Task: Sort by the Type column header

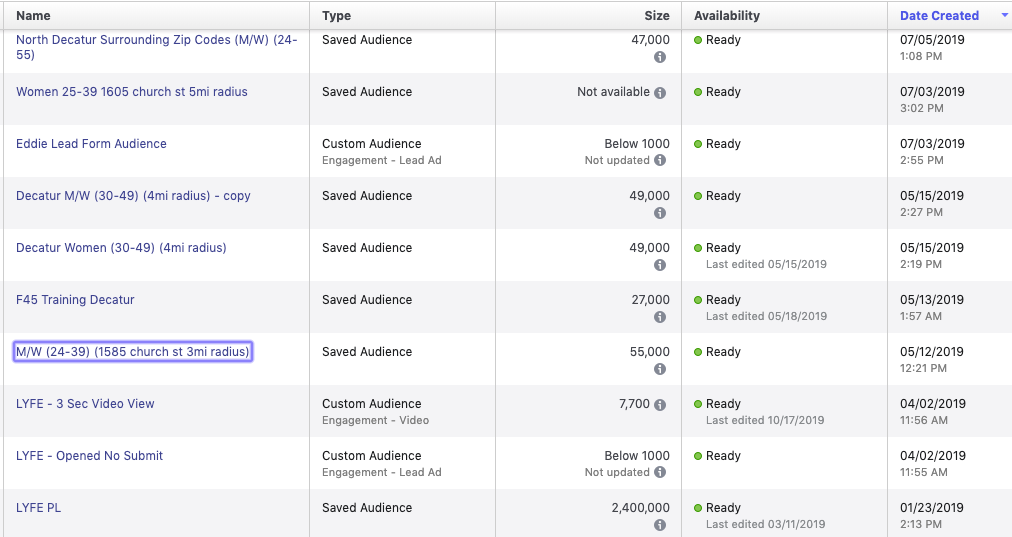Action: point(336,16)
